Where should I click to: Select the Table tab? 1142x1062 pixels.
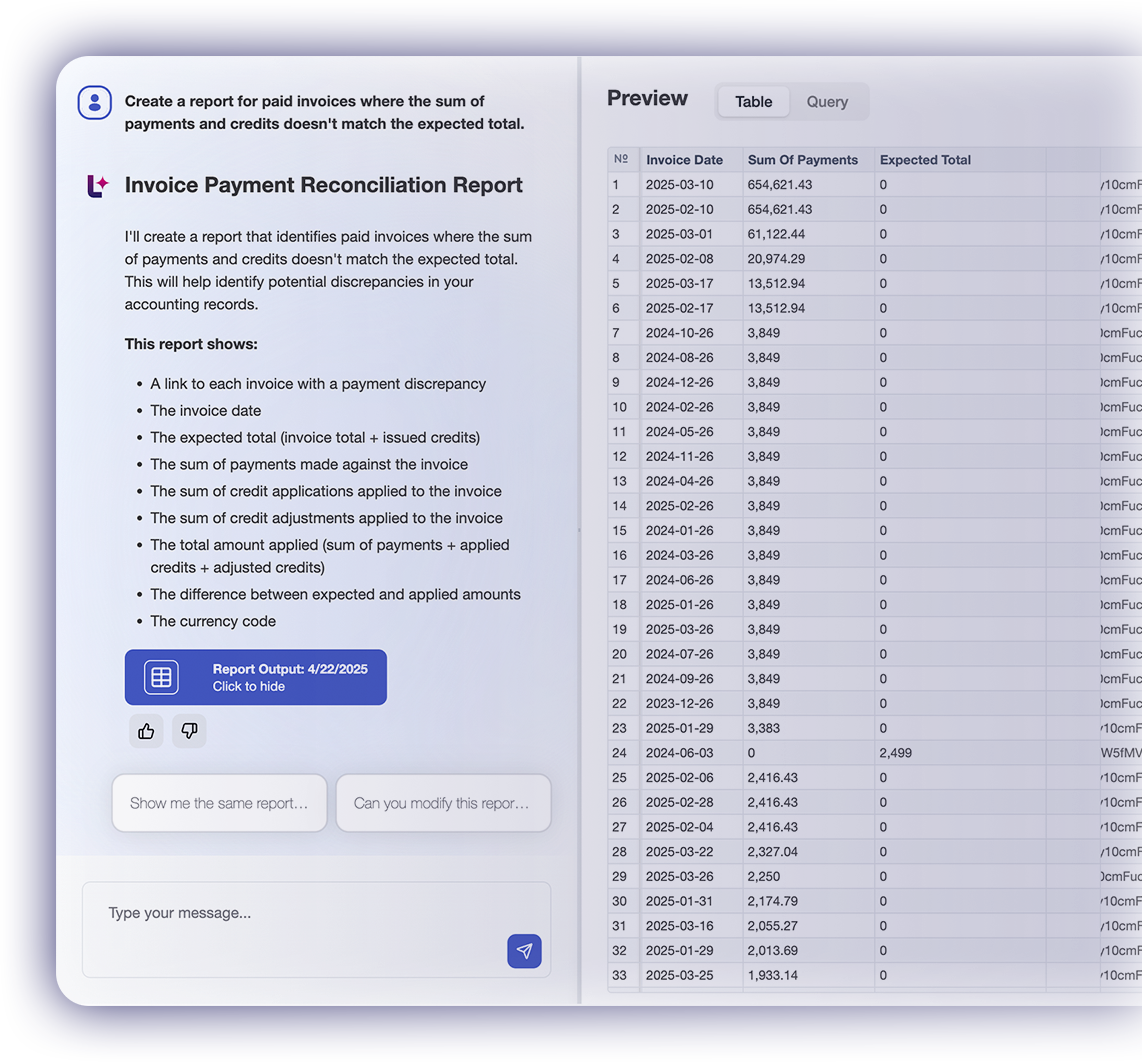coord(753,102)
